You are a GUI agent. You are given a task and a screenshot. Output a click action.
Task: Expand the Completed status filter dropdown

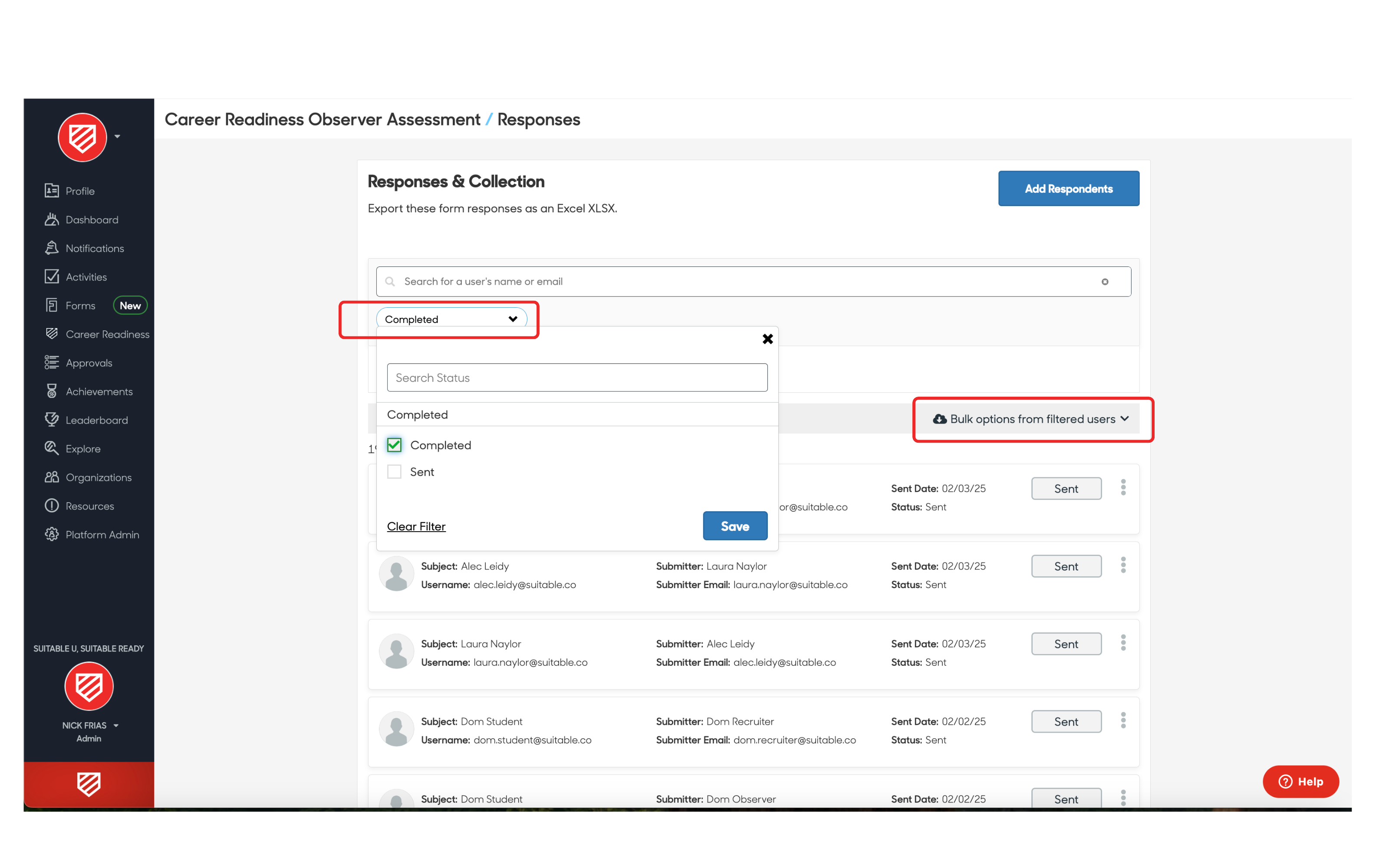pyautogui.click(x=451, y=319)
